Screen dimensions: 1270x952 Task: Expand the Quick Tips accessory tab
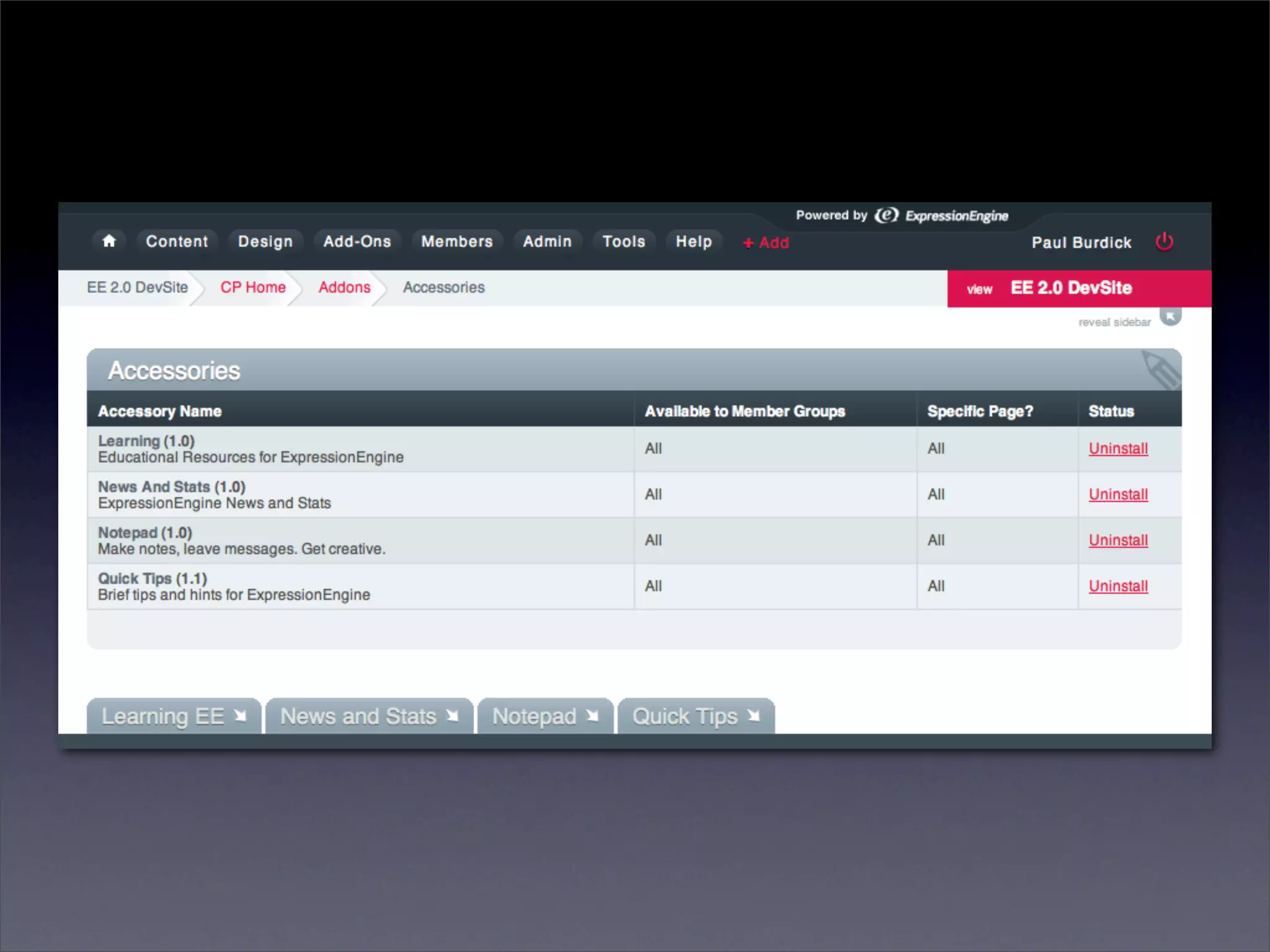(696, 716)
